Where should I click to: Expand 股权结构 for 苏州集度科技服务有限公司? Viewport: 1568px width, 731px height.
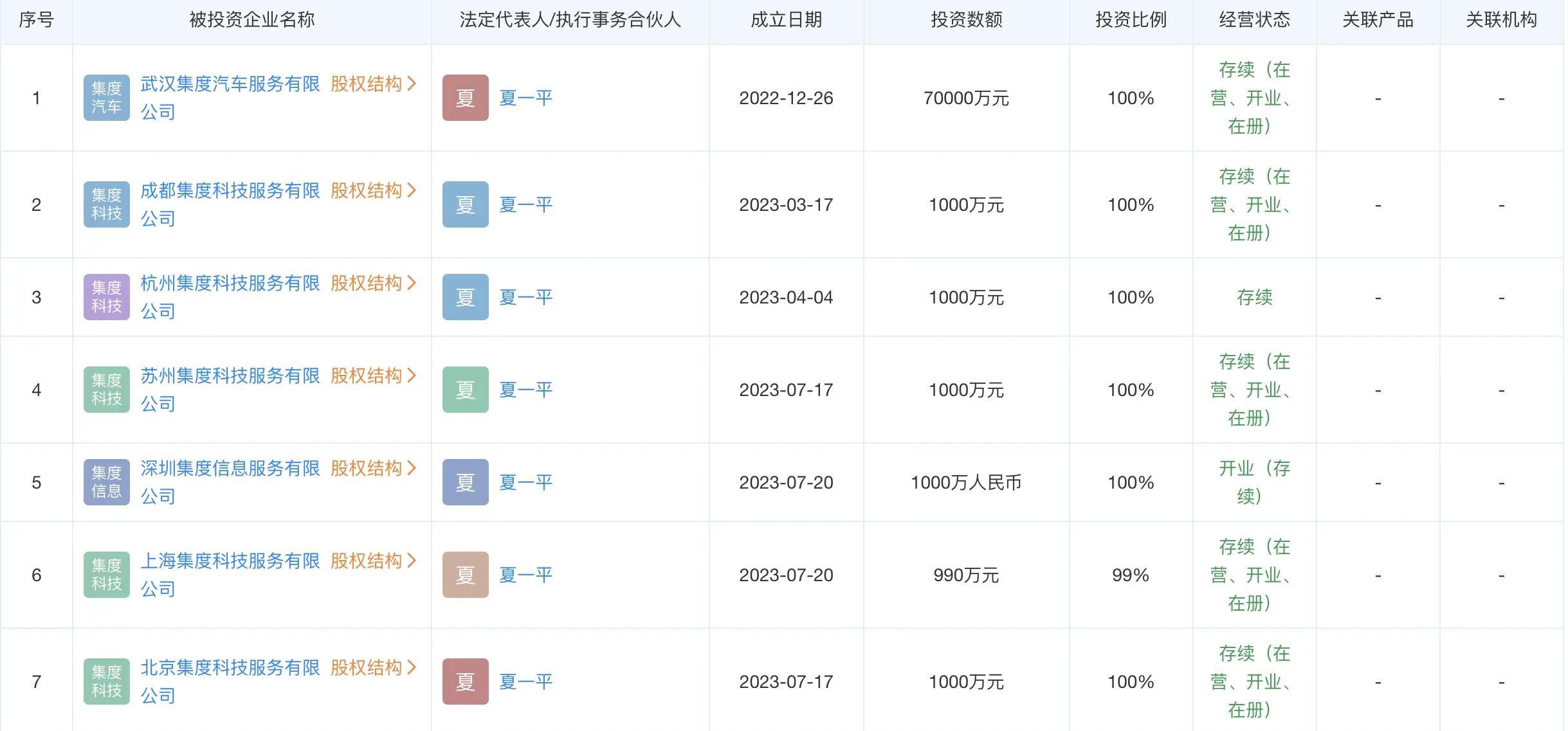pos(374,375)
